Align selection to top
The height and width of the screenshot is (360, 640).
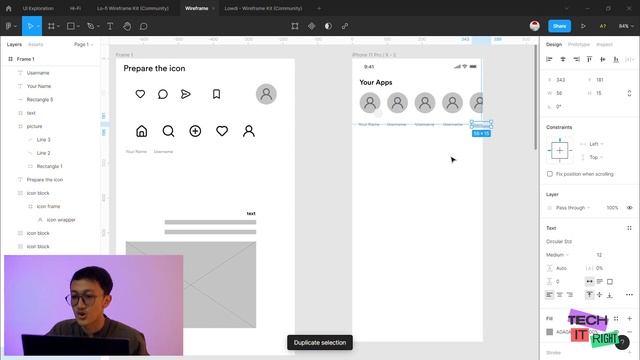pos(589,59)
